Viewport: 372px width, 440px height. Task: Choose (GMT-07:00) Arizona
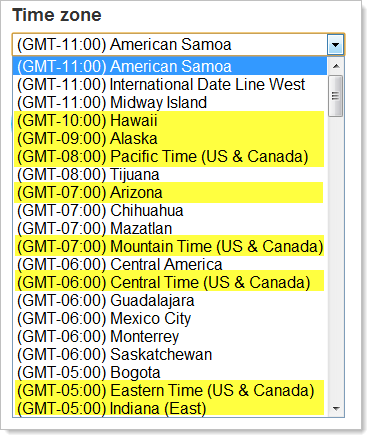pyautogui.click(x=170, y=192)
